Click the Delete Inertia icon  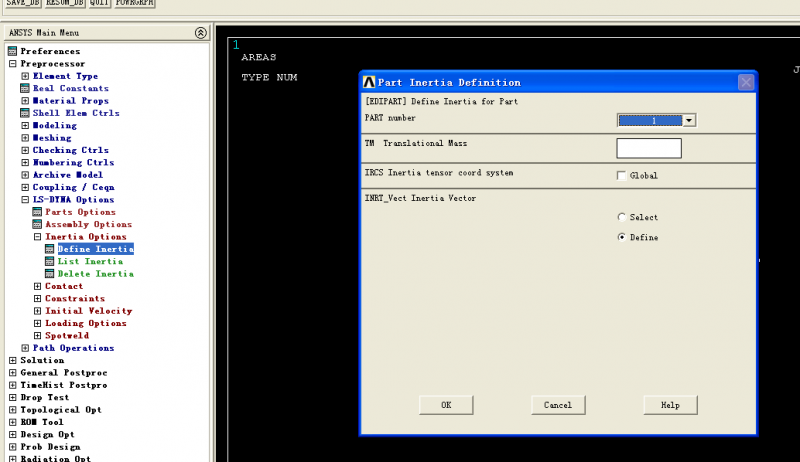[x=49, y=274]
